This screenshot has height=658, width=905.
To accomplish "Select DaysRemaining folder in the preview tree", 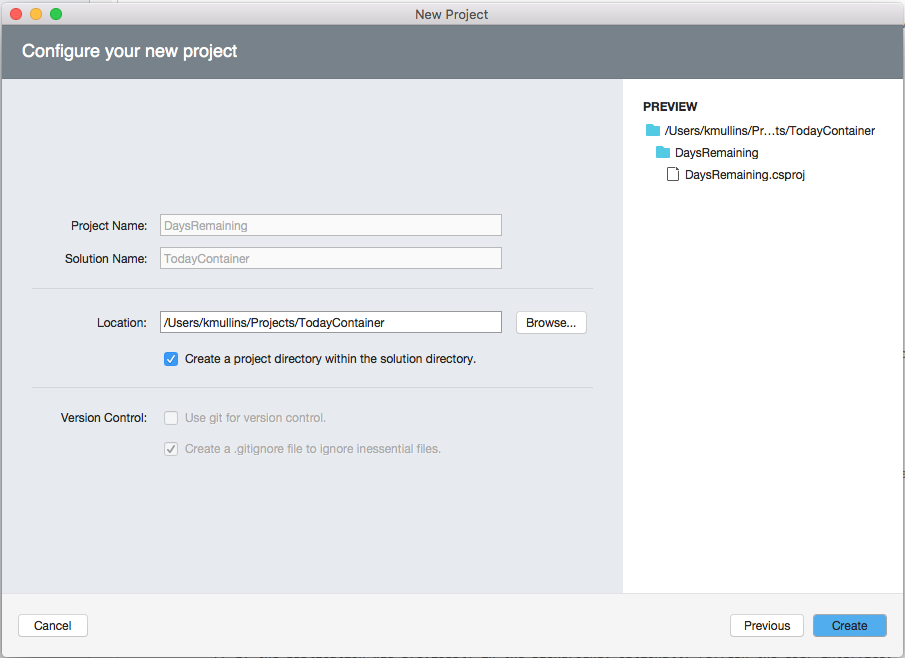I will pyautogui.click(x=716, y=152).
